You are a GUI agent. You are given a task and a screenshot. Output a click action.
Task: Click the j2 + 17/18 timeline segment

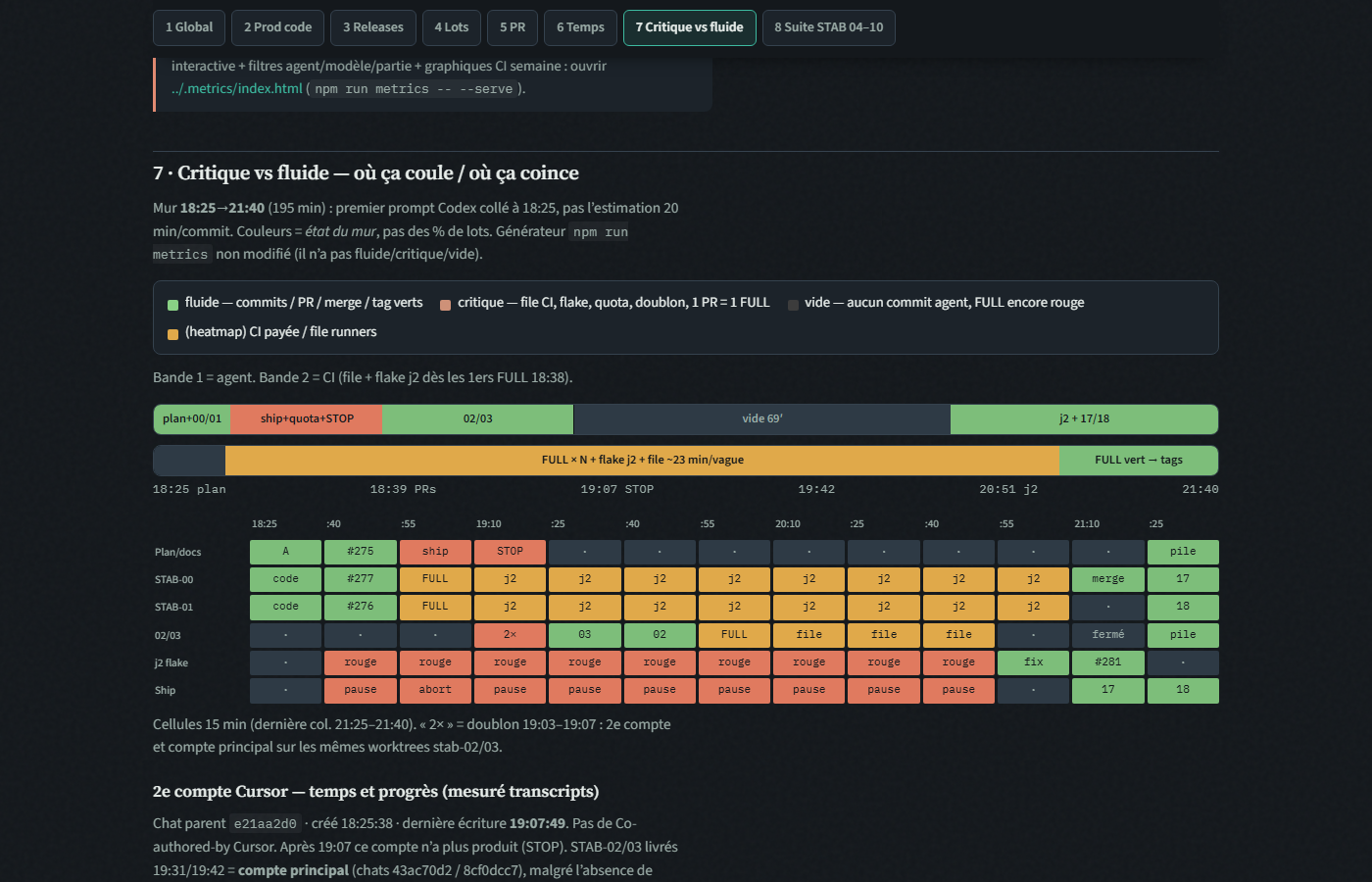1084,419
